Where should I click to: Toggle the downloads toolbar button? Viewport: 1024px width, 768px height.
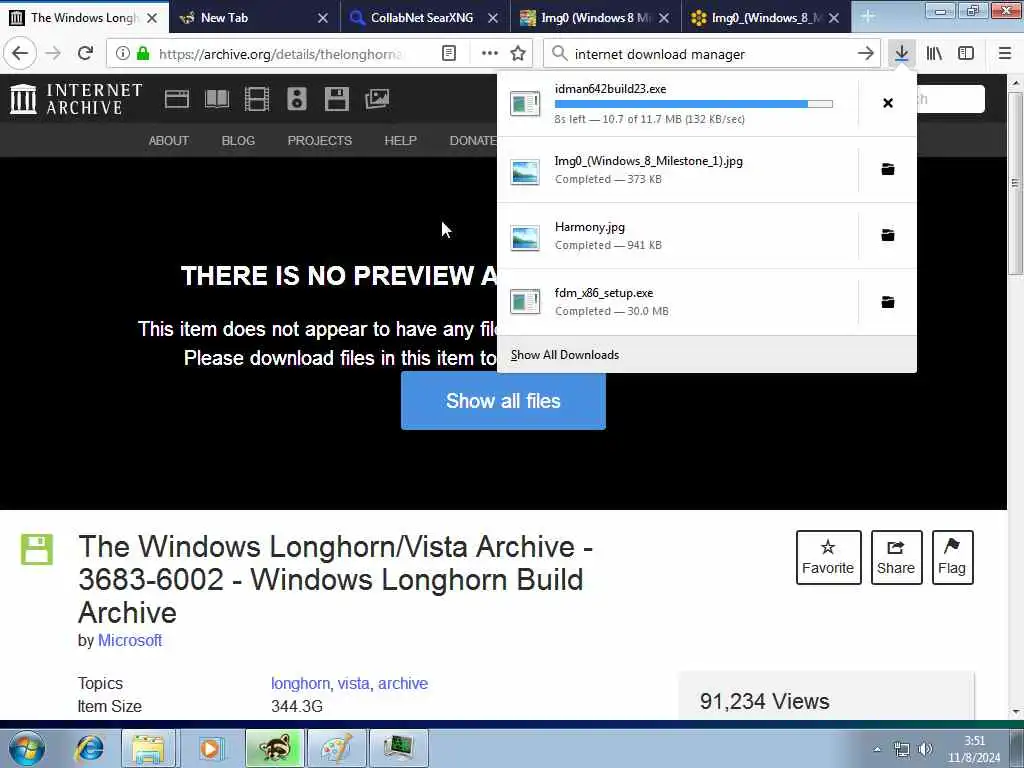pos(902,54)
